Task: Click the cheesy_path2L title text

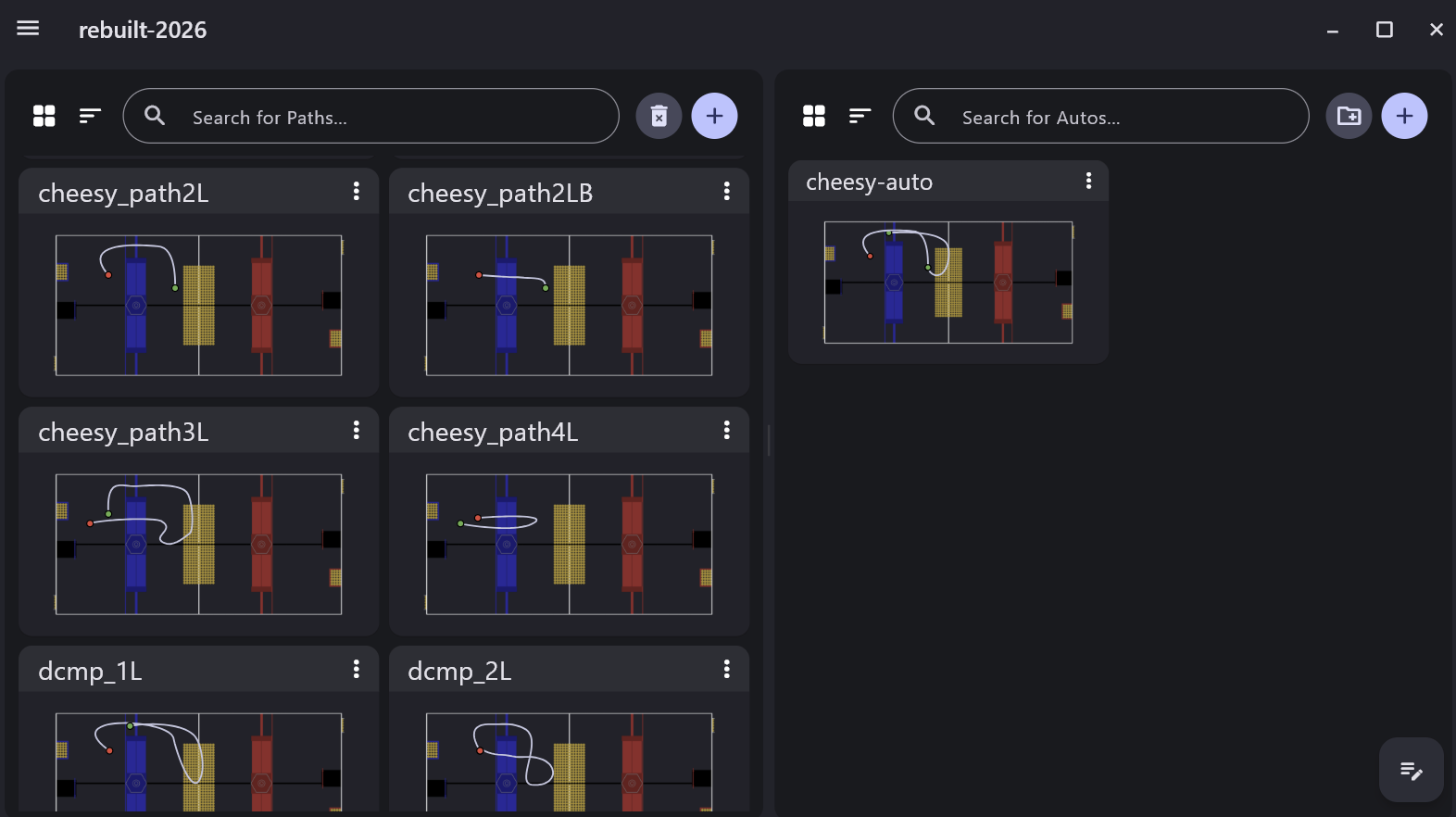Action: click(123, 194)
